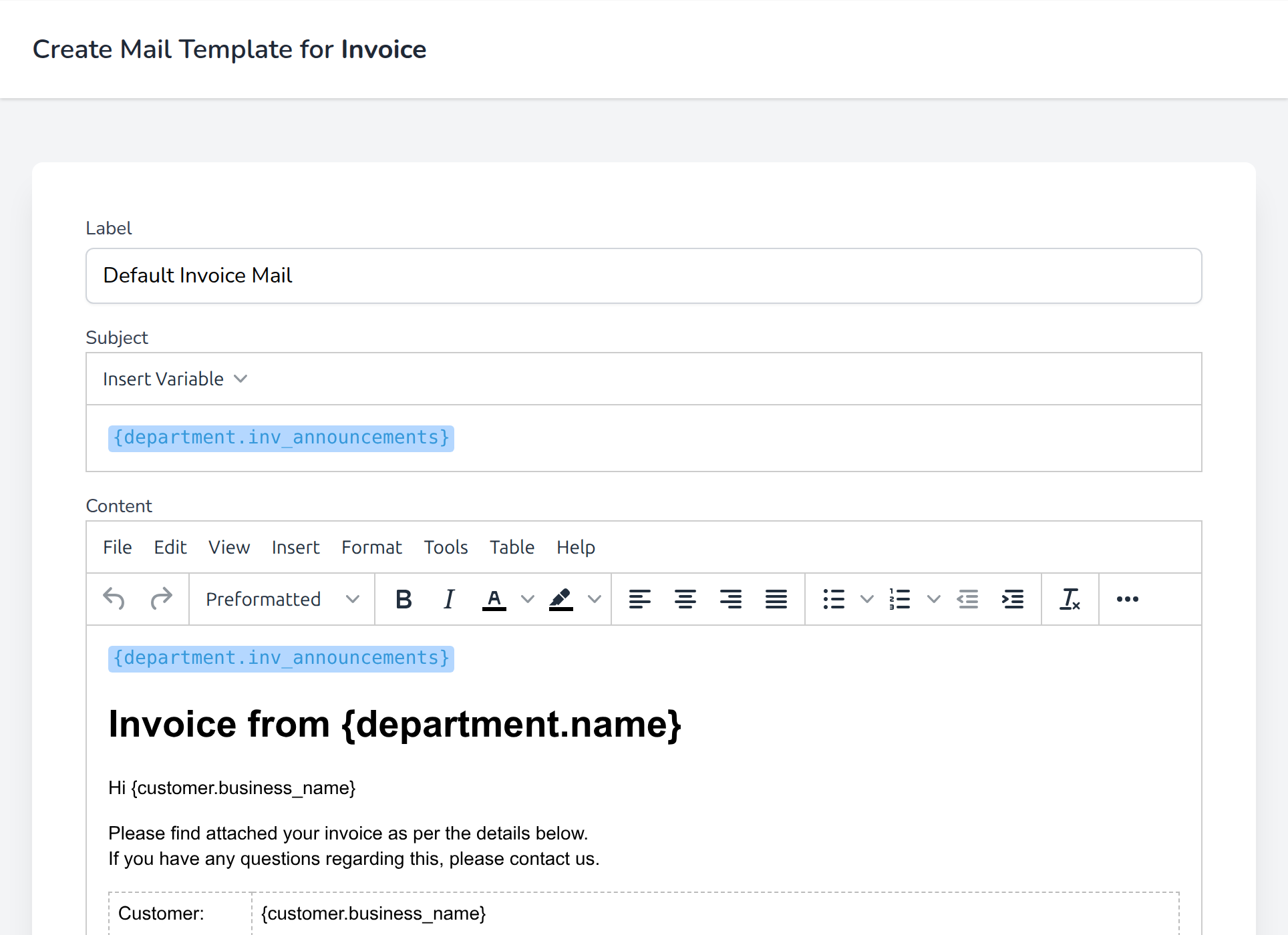
Task: Show more toolbar options
Action: coord(1128,599)
